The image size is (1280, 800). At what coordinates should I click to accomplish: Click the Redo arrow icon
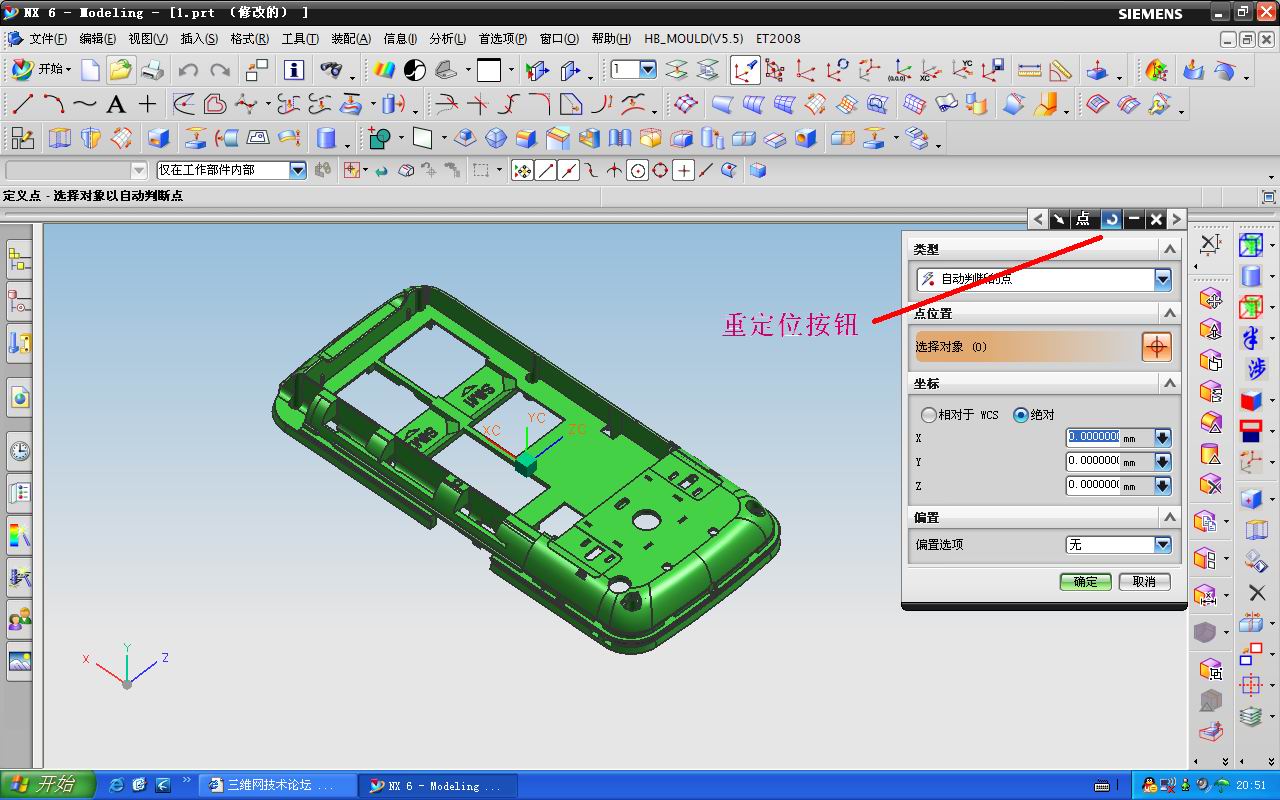point(220,70)
